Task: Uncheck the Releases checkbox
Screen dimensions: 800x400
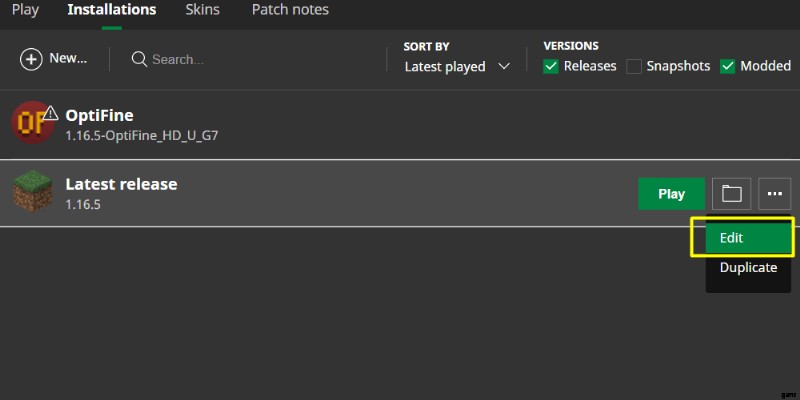Action: [x=551, y=66]
